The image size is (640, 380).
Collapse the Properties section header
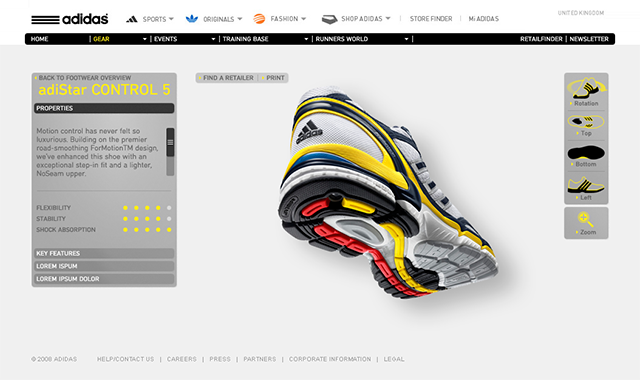click(104, 108)
